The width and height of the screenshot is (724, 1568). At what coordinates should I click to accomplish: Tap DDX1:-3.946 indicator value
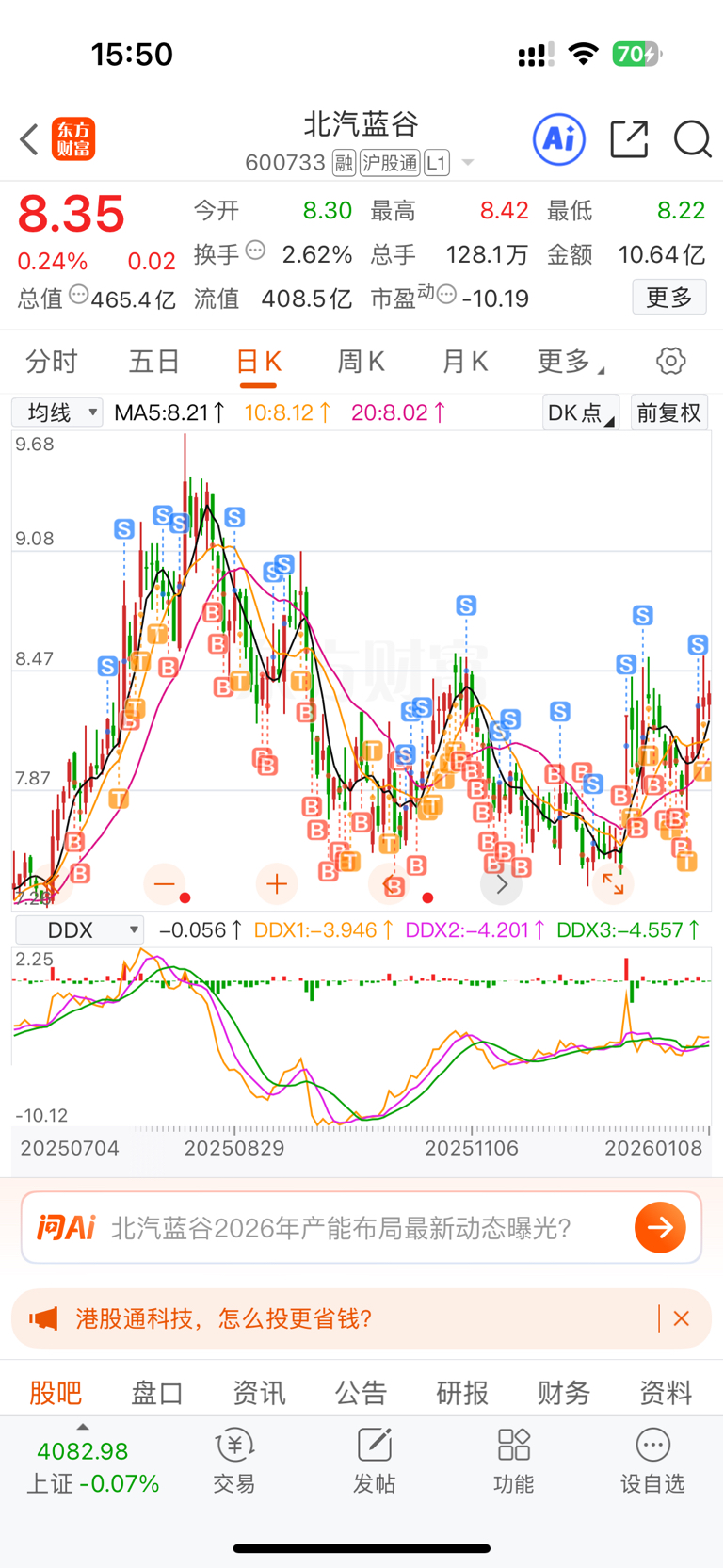(x=324, y=930)
